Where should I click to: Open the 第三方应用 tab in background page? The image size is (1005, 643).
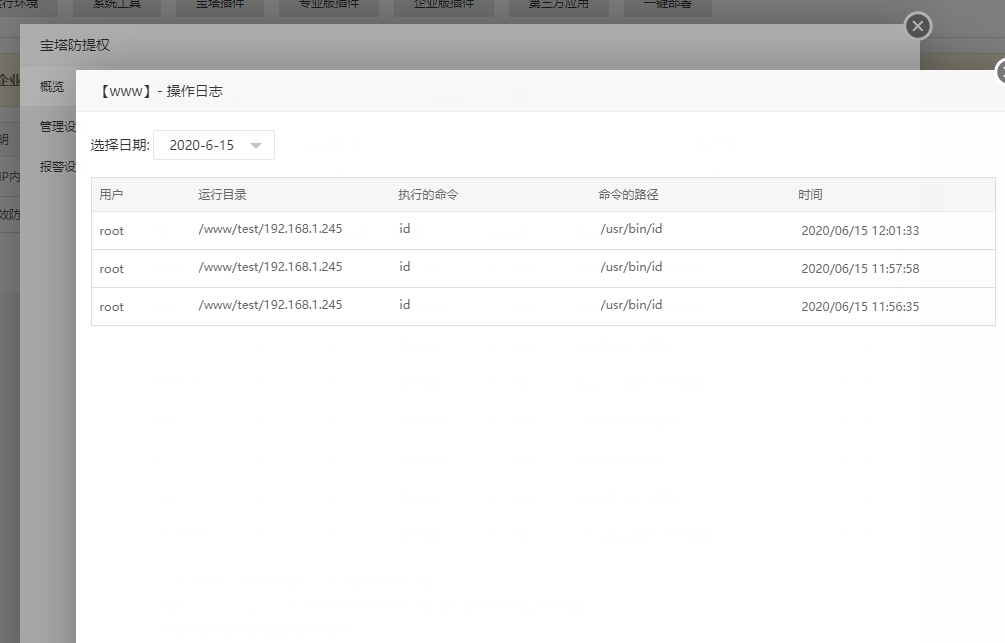[558, 5]
